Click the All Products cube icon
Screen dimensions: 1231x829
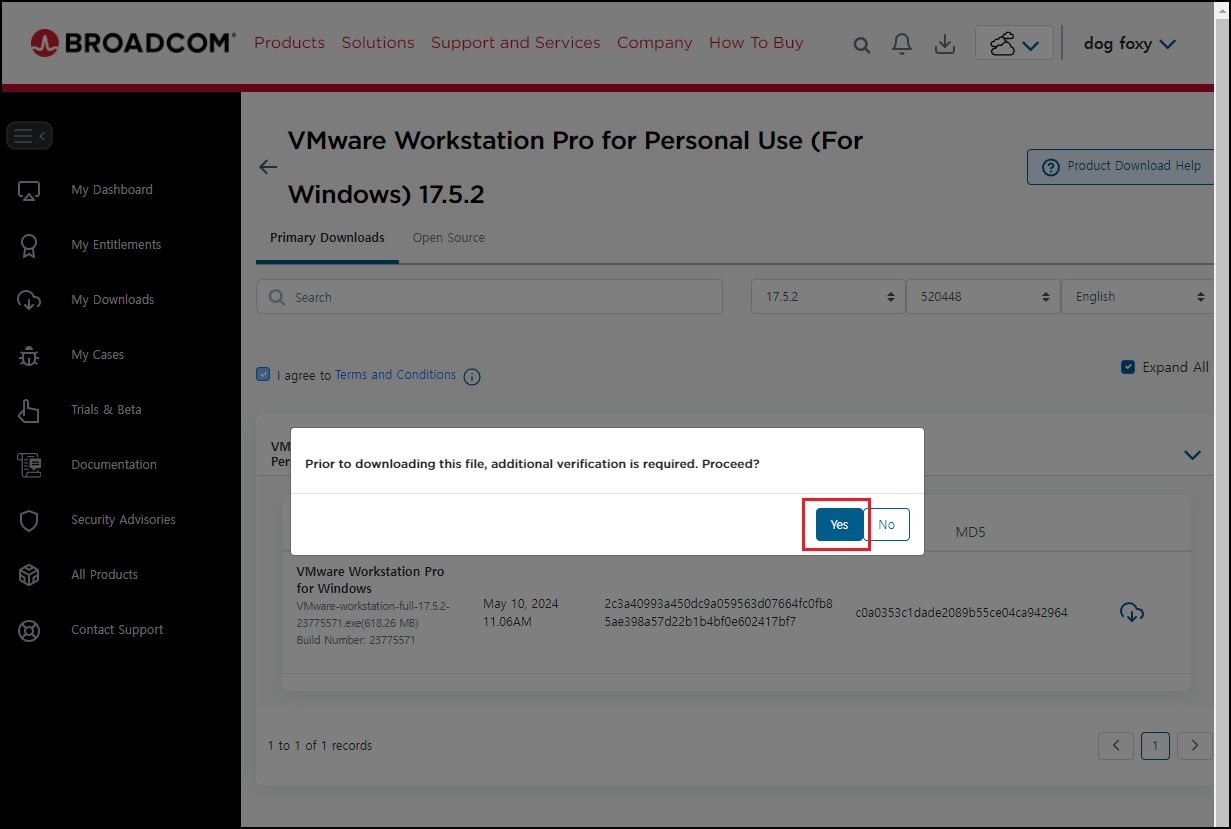(x=29, y=575)
